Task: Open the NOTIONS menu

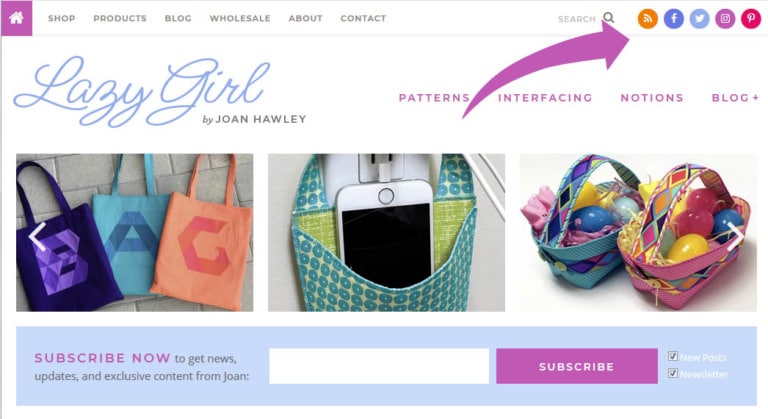Action: tap(652, 98)
